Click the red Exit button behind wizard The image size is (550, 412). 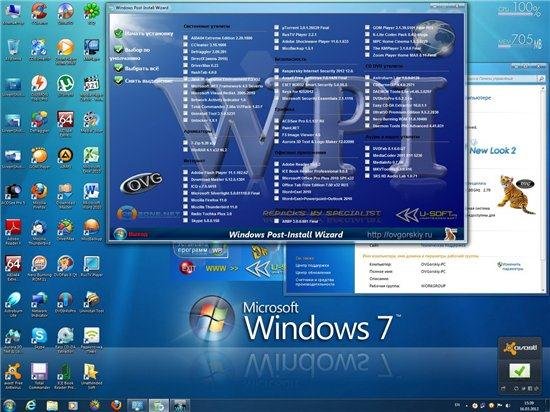coord(188,268)
